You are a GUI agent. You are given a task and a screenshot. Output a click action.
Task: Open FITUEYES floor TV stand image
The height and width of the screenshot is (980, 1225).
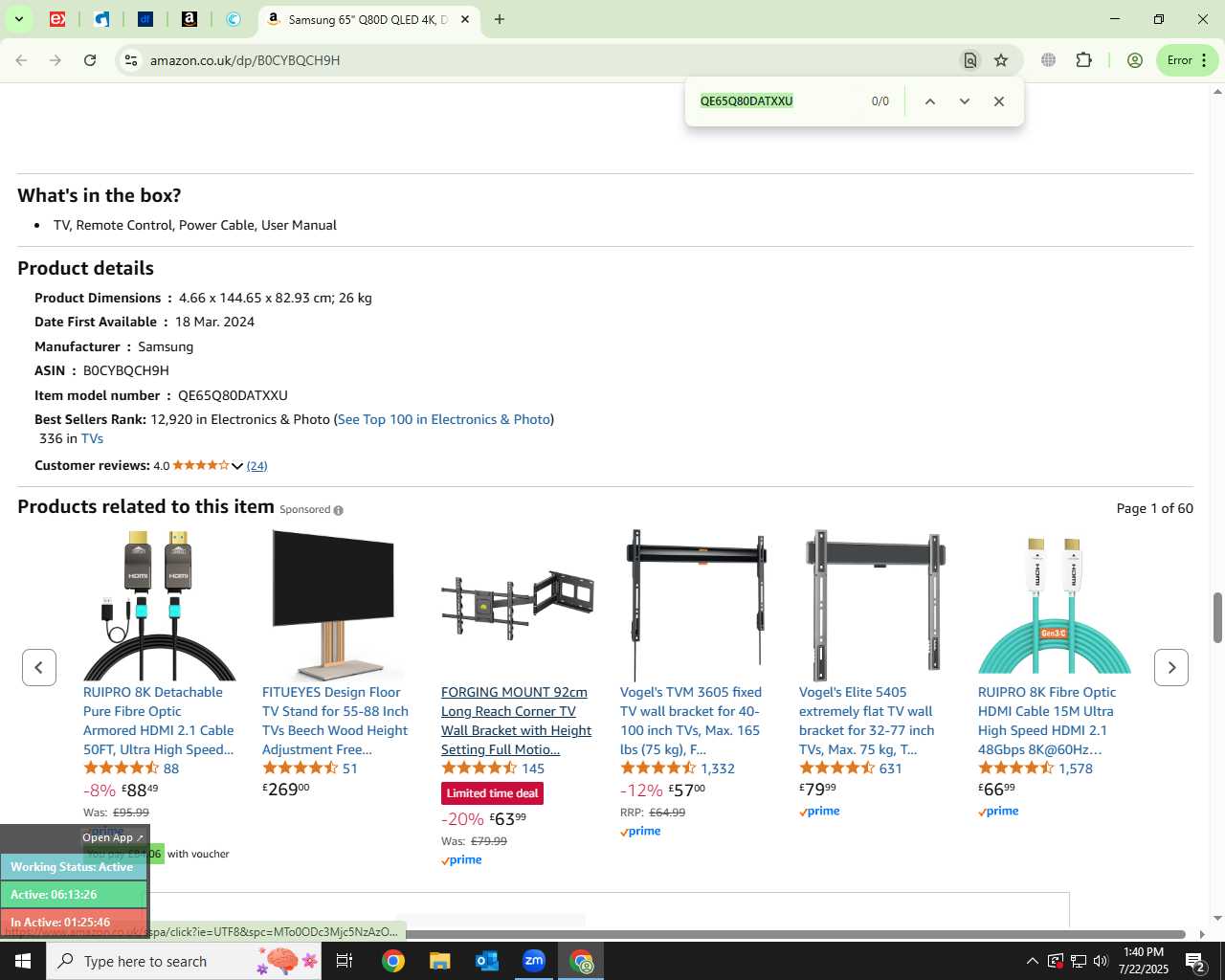(333, 605)
